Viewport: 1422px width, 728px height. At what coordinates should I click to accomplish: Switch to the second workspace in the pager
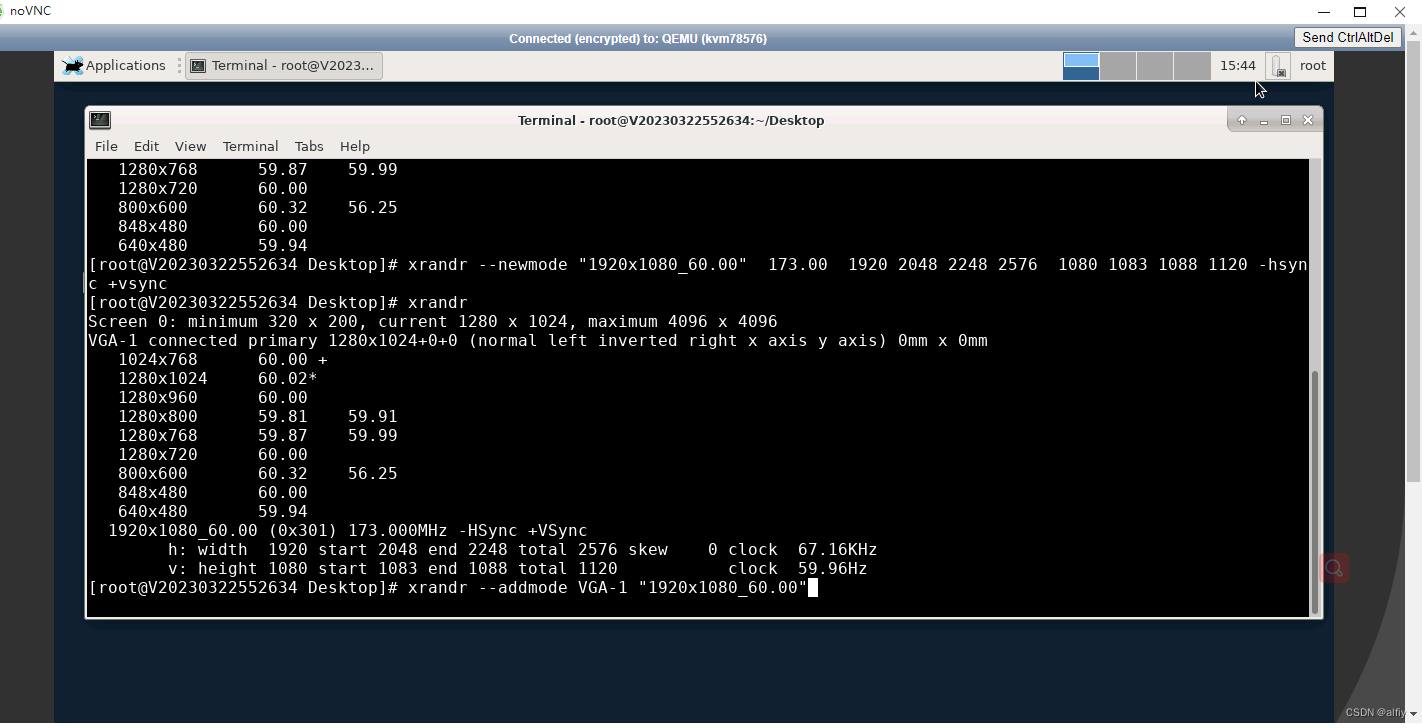[x=1117, y=65]
